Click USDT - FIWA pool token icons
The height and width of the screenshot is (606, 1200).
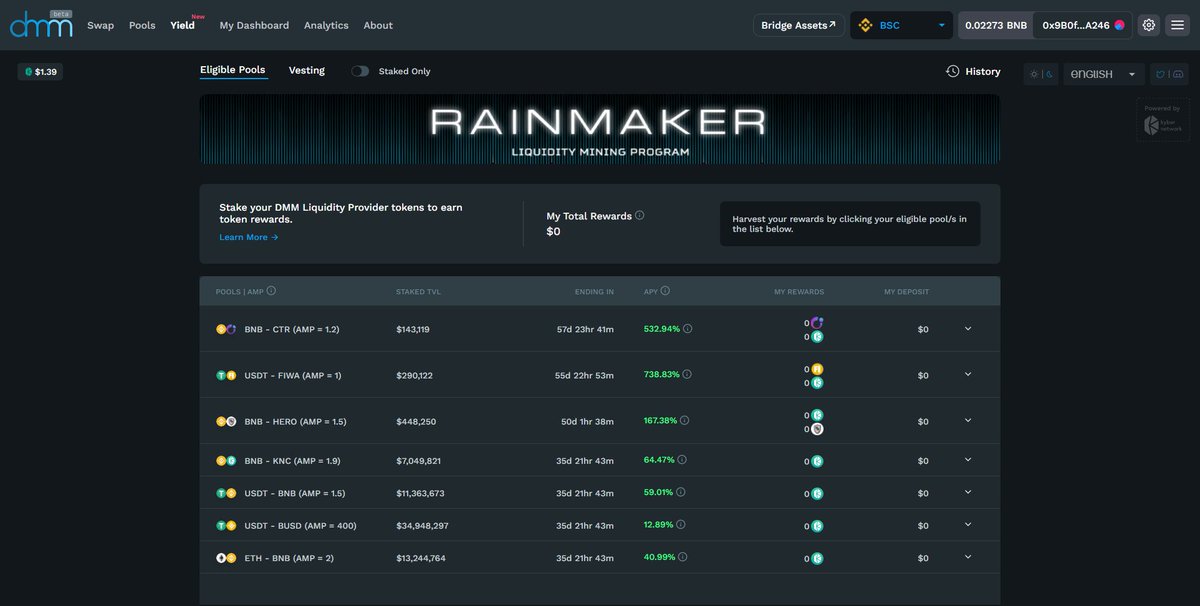click(226, 375)
